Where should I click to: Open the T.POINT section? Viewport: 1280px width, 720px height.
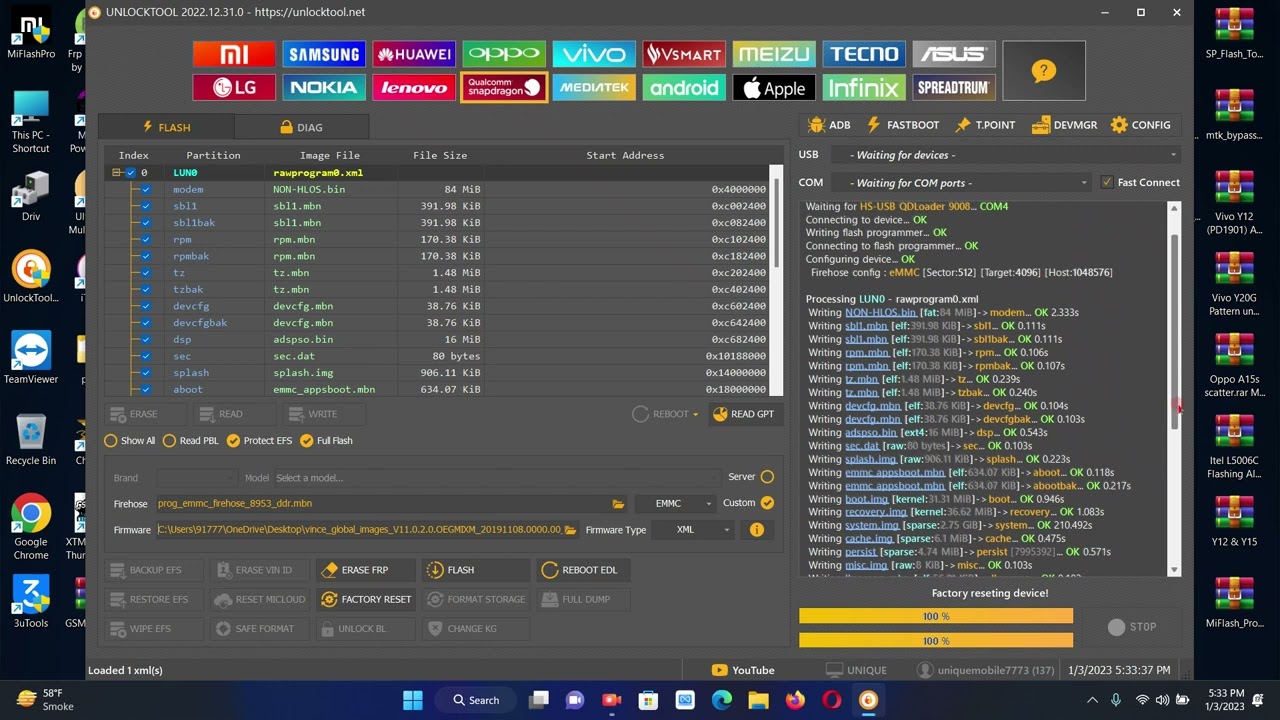click(x=985, y=125)
